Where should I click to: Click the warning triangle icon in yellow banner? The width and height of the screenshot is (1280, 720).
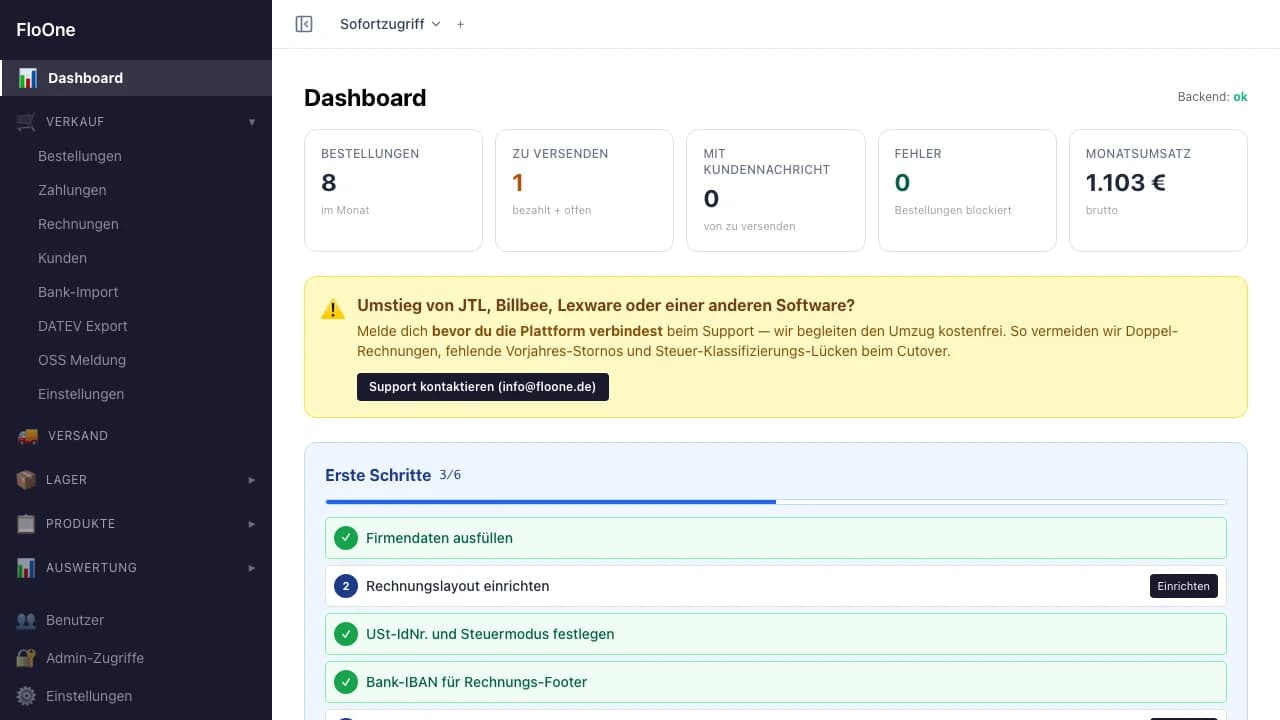(333, 310)
